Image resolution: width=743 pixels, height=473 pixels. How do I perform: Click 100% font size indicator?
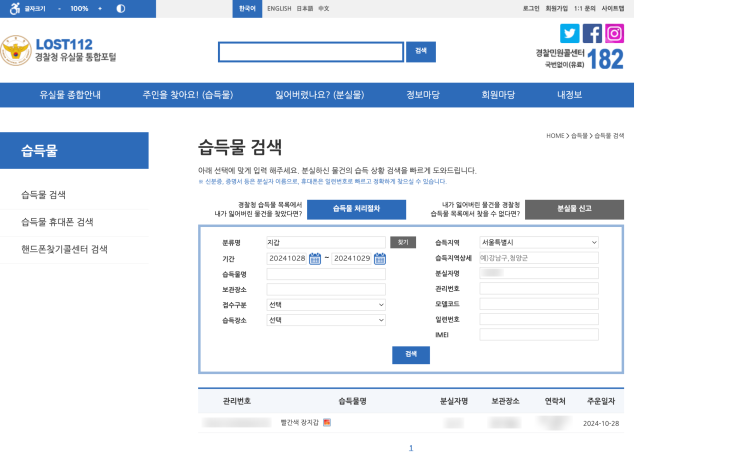(79, 9)
